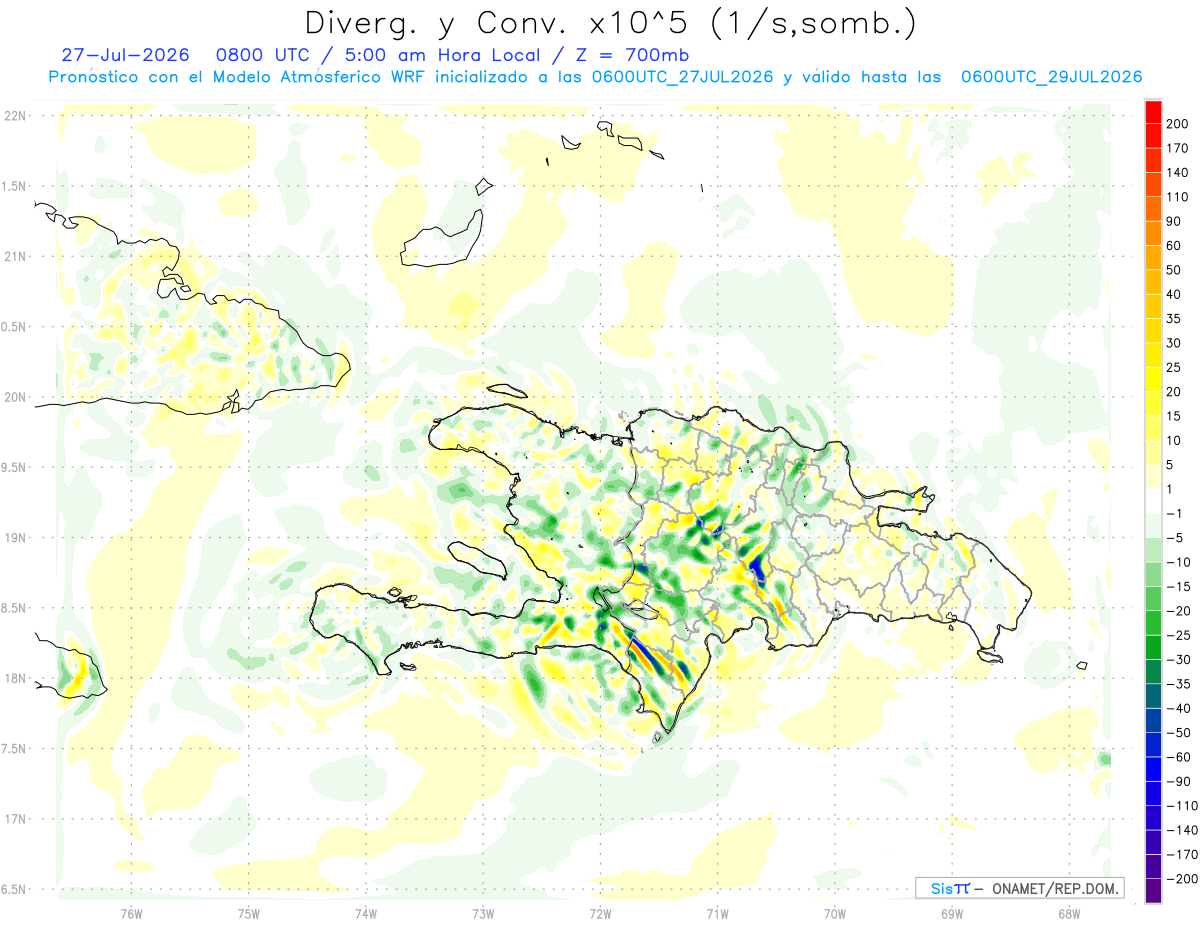This screenshot has width=1200, height=927.
Task: Click the '20N' latitude label
Action: (x=15, y=397)
